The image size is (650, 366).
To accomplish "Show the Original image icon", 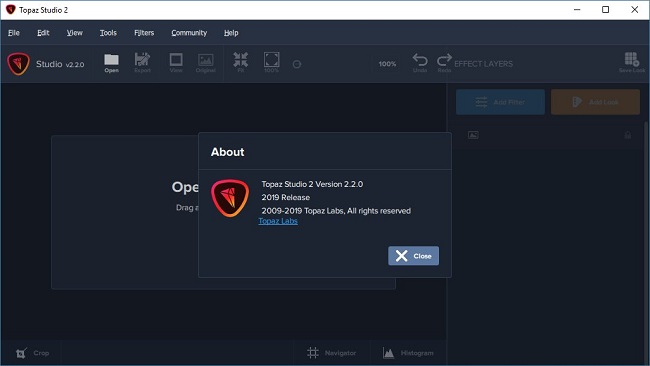I will tap(206, 60).
